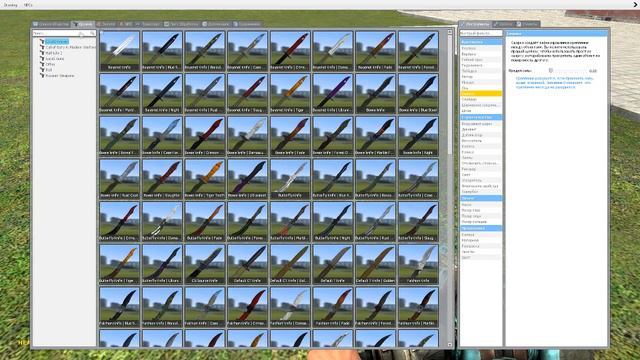Open the Other weapon category
Viewport: 640px width, 360px height.
point(50,64)
